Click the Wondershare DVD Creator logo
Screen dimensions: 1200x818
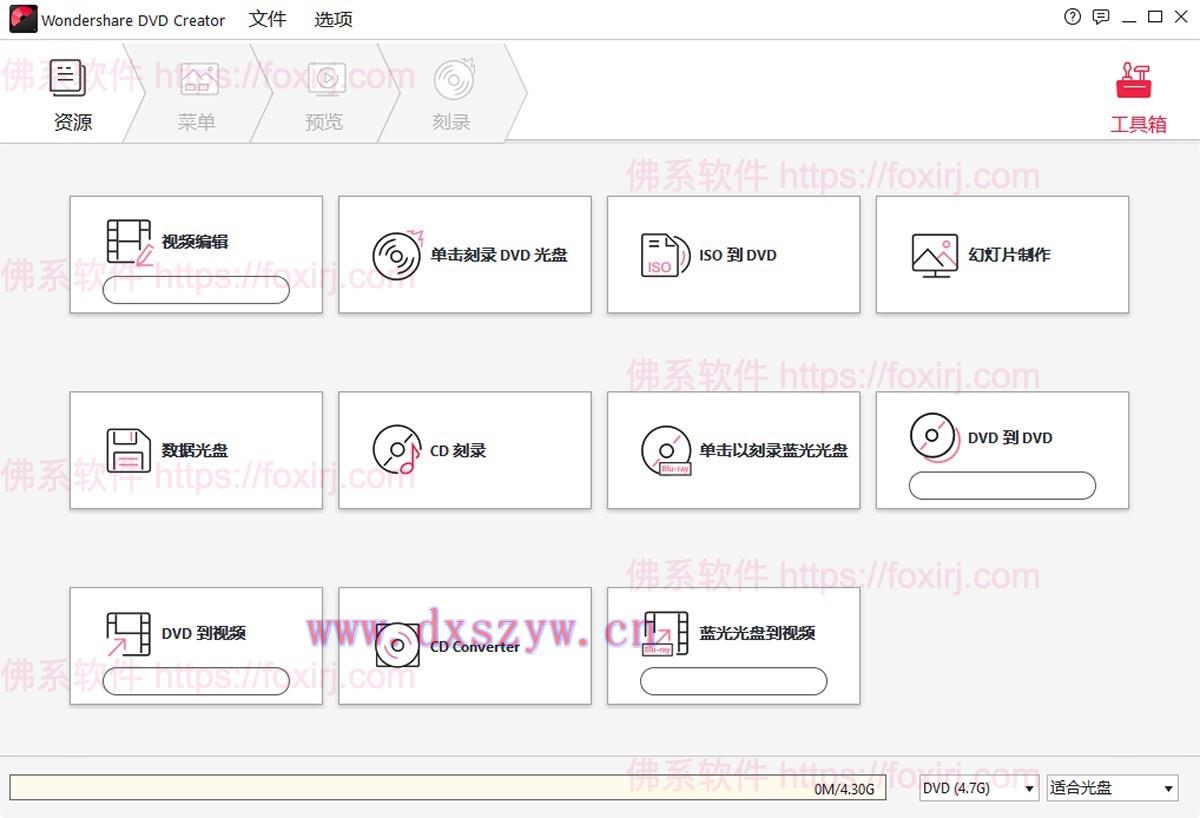pos(23,19)
